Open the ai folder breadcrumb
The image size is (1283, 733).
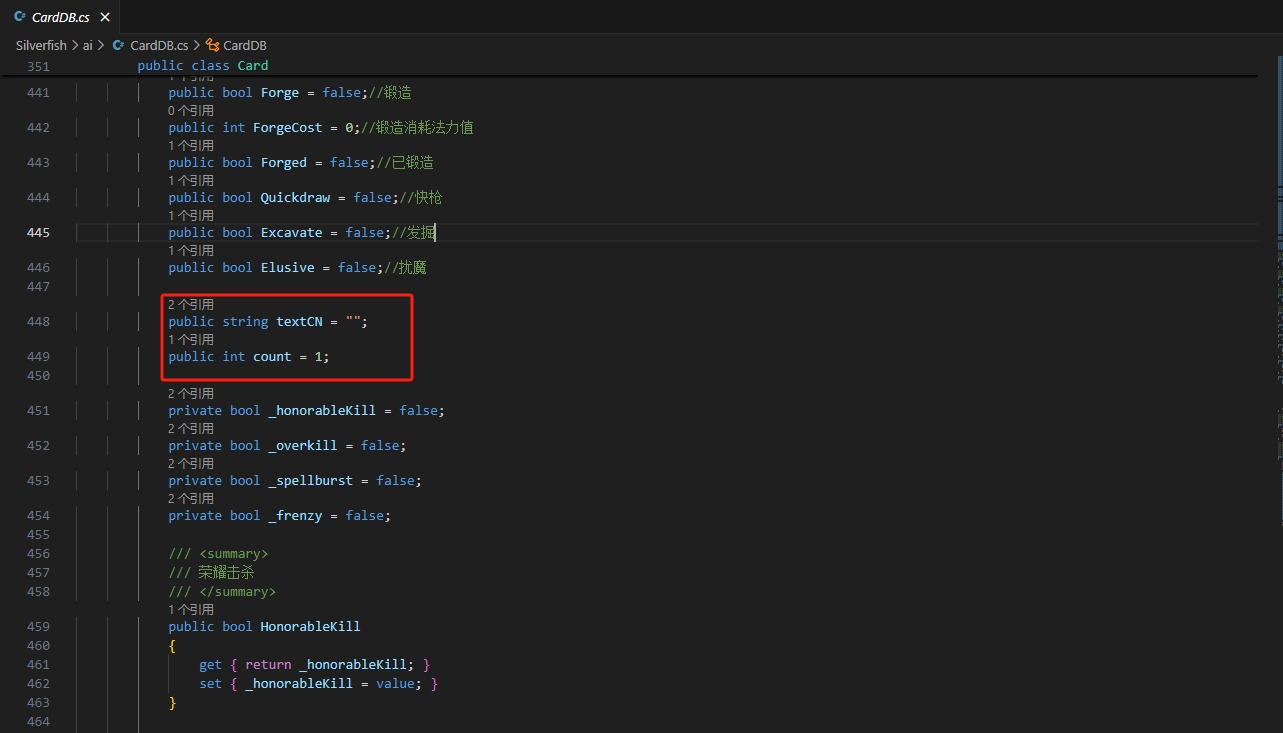(88, 45)
